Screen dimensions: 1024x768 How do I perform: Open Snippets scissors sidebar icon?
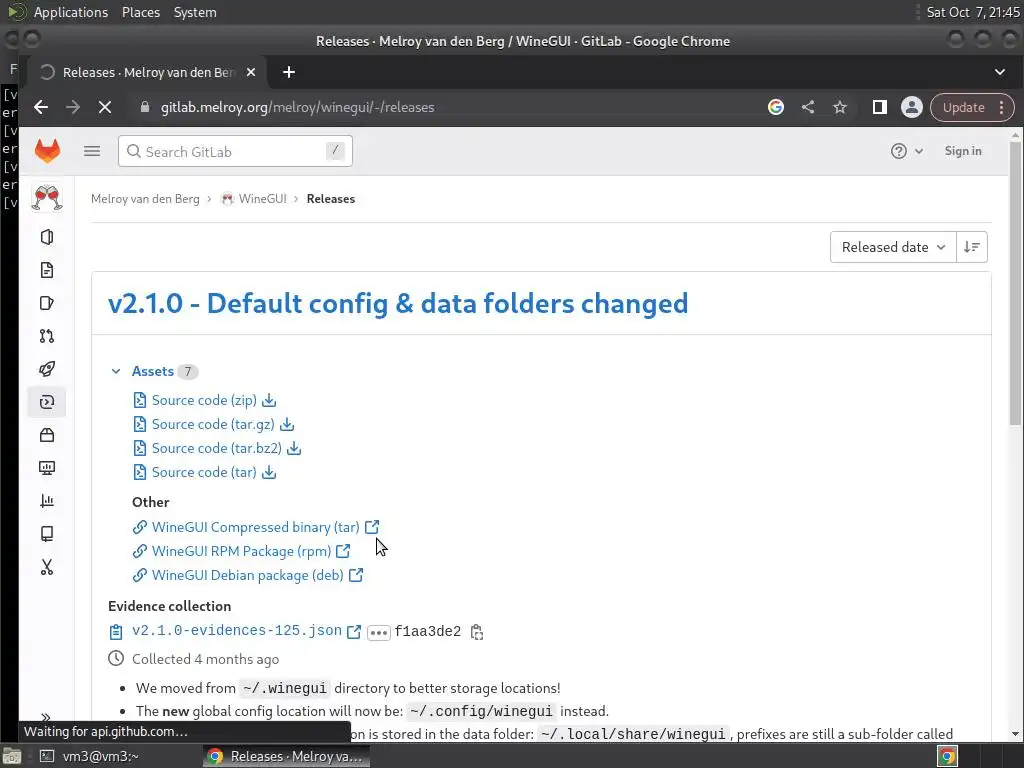[47, 567]
